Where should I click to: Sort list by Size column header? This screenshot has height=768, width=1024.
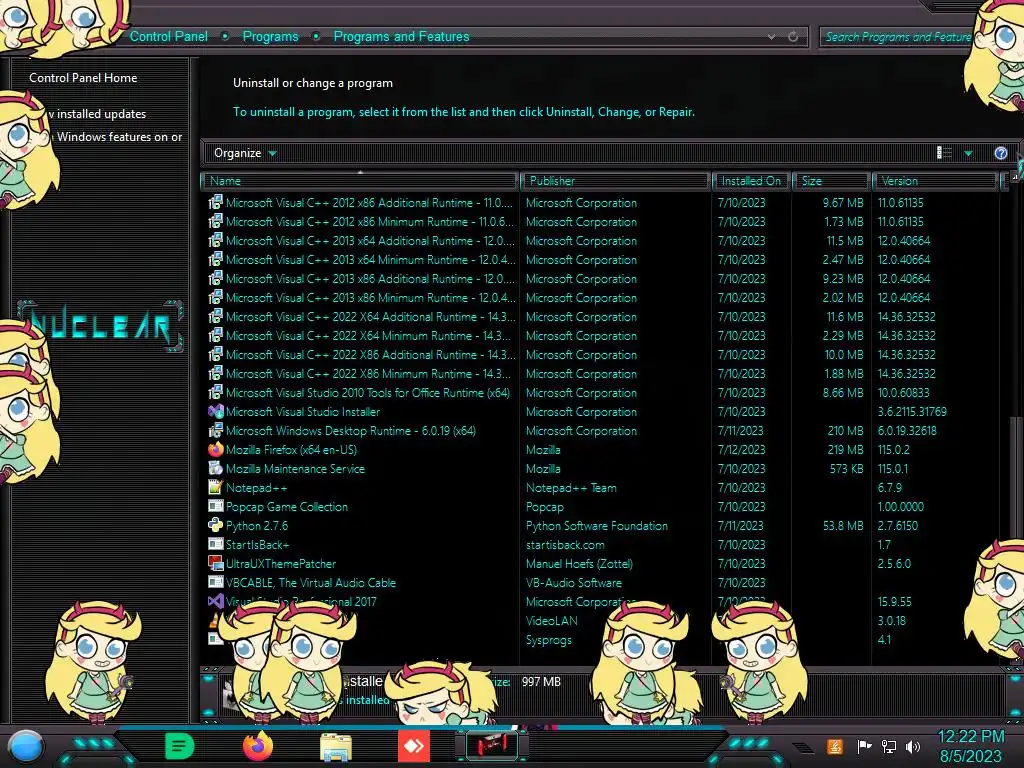pos(832,181)
